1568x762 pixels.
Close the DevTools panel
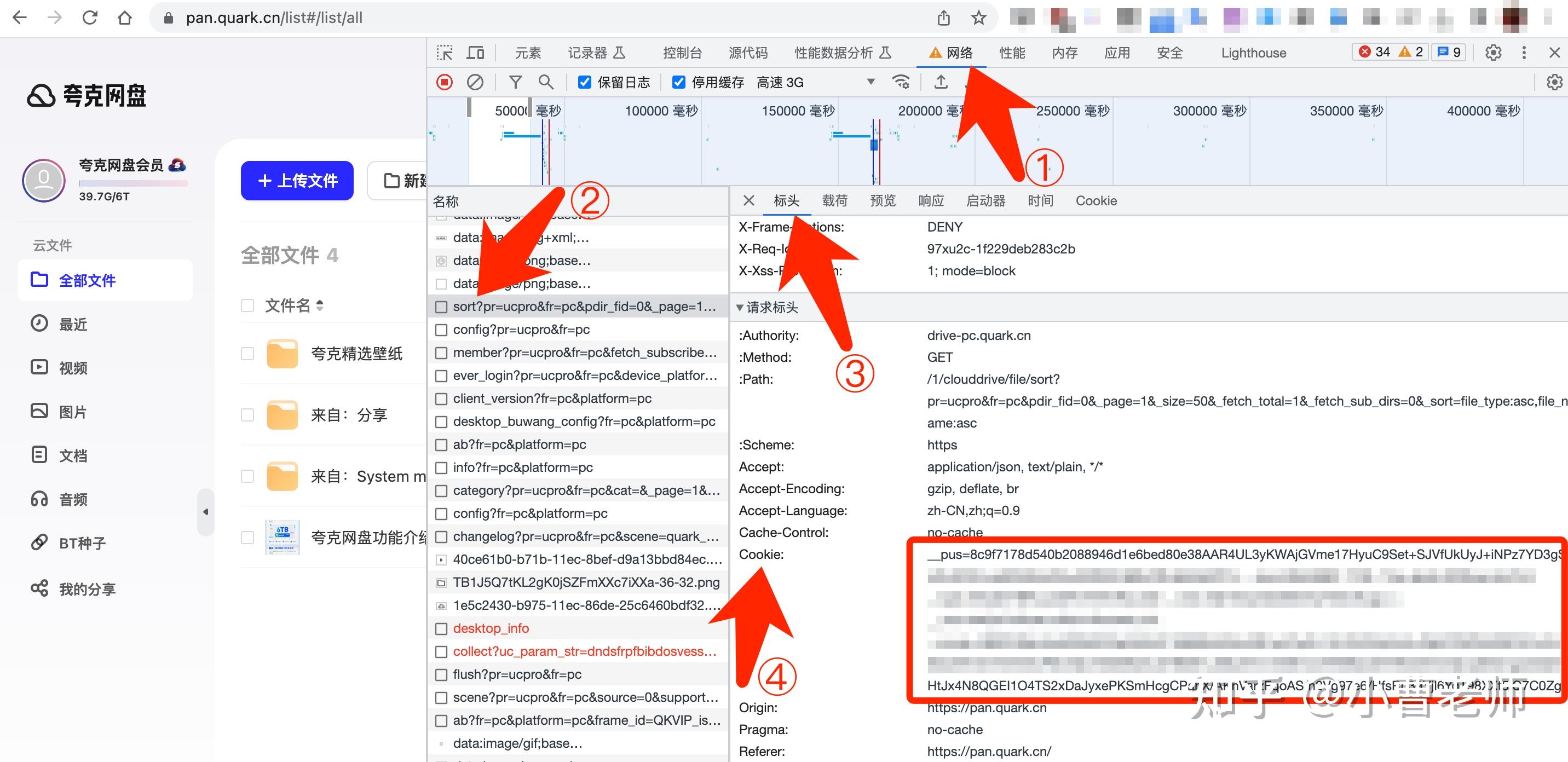[x=1555, y=53]
